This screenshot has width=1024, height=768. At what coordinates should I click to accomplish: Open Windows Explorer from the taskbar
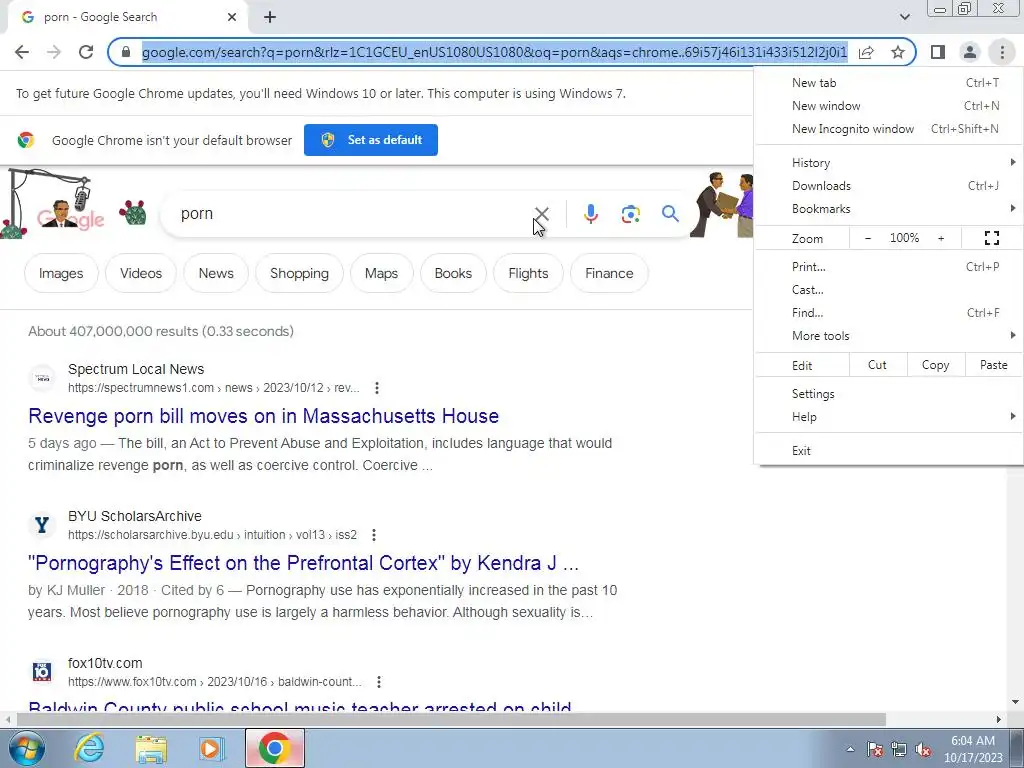(x=151, y=748)
